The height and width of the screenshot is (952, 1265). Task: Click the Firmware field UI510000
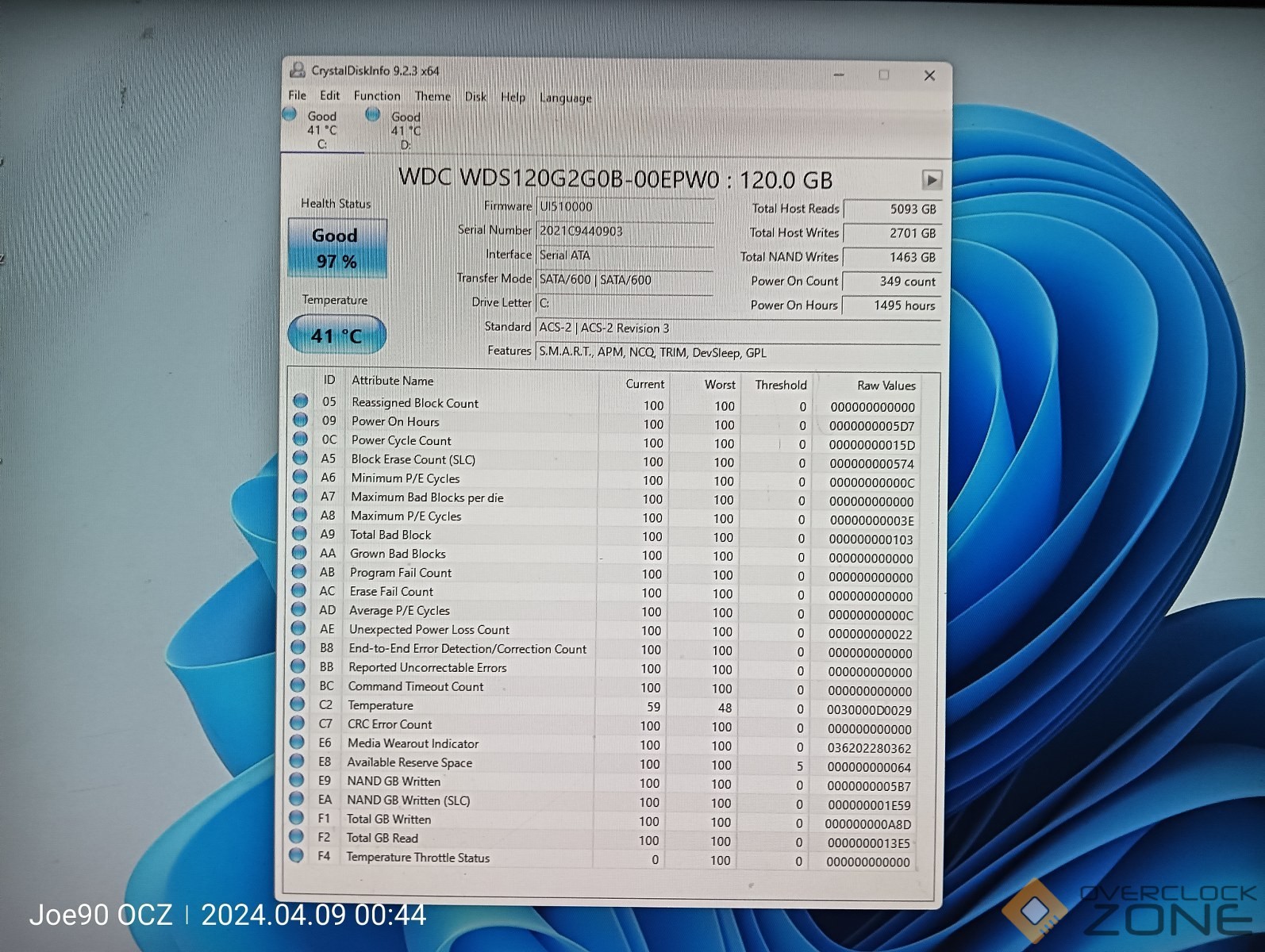click(x=625, y=207)
